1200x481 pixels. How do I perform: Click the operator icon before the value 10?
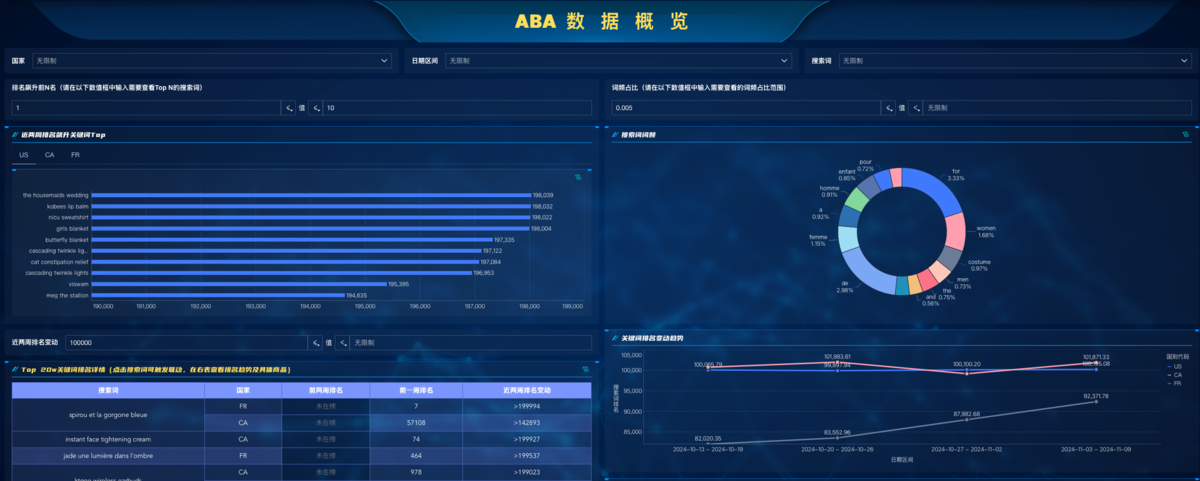point(315,107)
